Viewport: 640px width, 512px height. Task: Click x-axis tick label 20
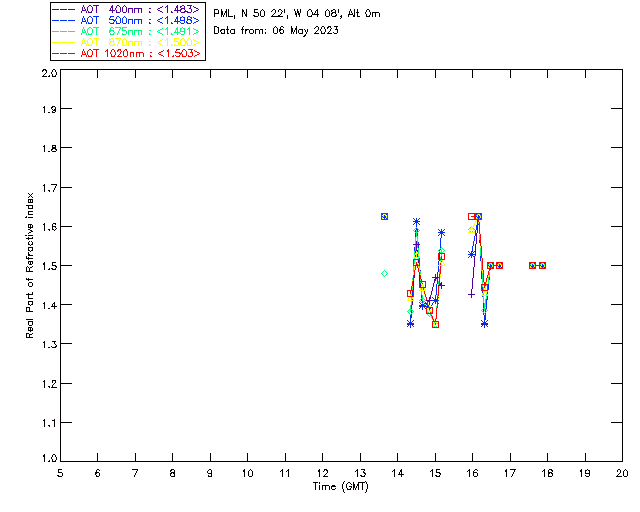point(622,473)
